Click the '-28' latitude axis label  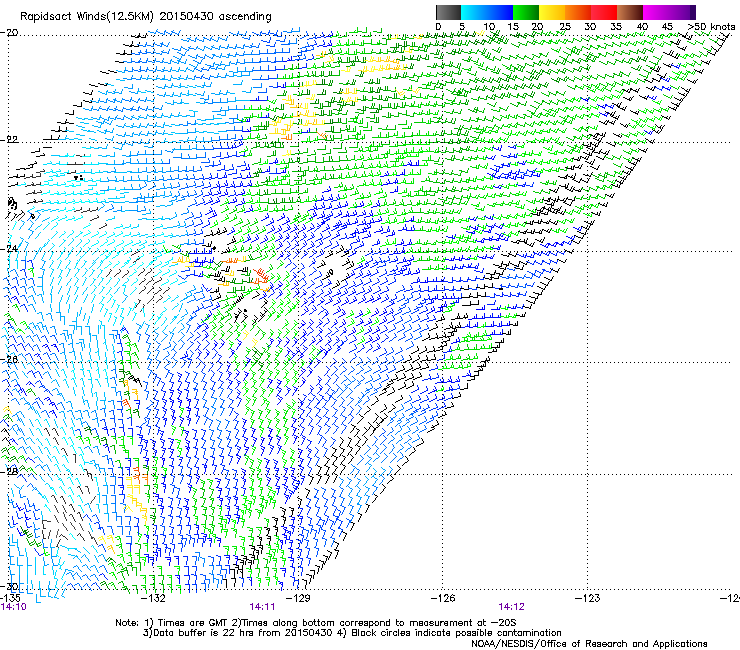click(x=9, y=471)
